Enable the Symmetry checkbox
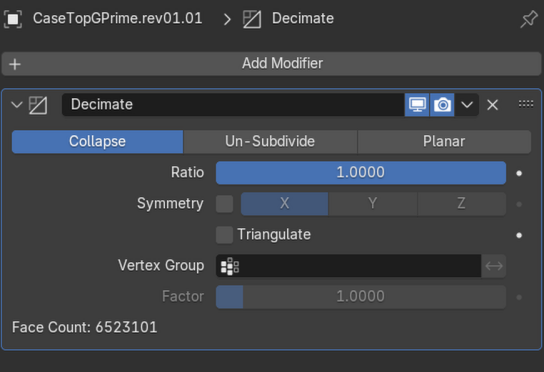This screenshot has width=544, height=372. pyautogui.click(x=224, y=204)
